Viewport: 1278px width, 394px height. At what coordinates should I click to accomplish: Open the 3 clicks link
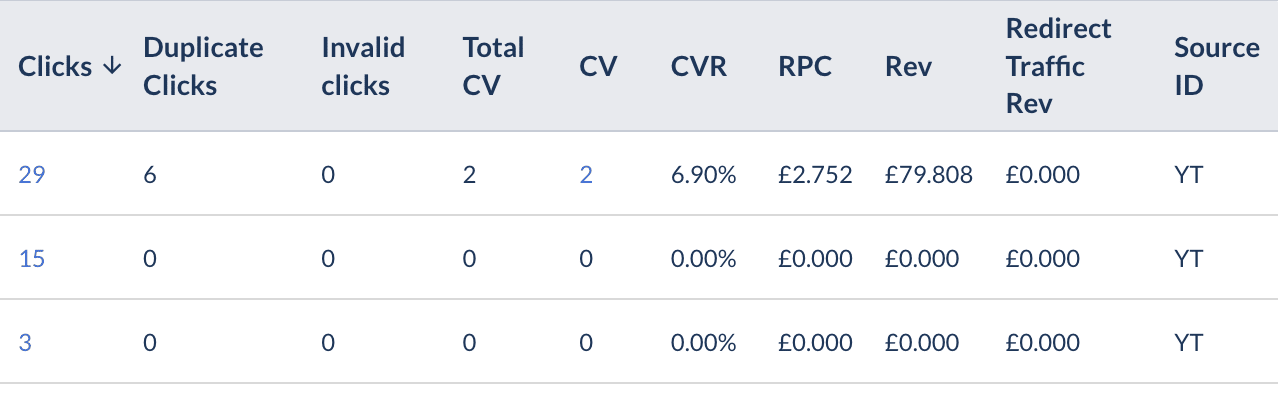(25, 343)
